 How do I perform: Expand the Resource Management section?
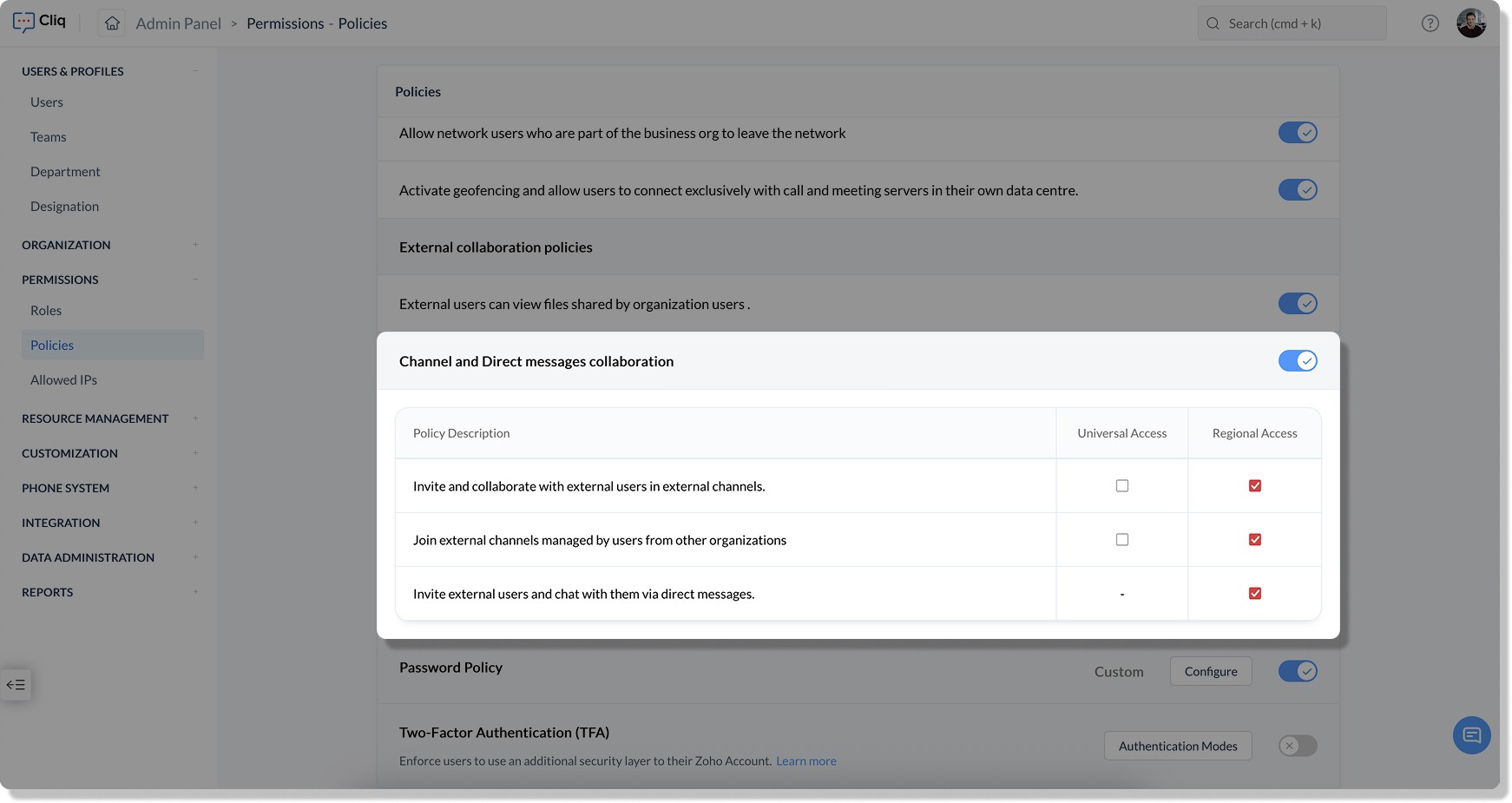pos(195,418)
